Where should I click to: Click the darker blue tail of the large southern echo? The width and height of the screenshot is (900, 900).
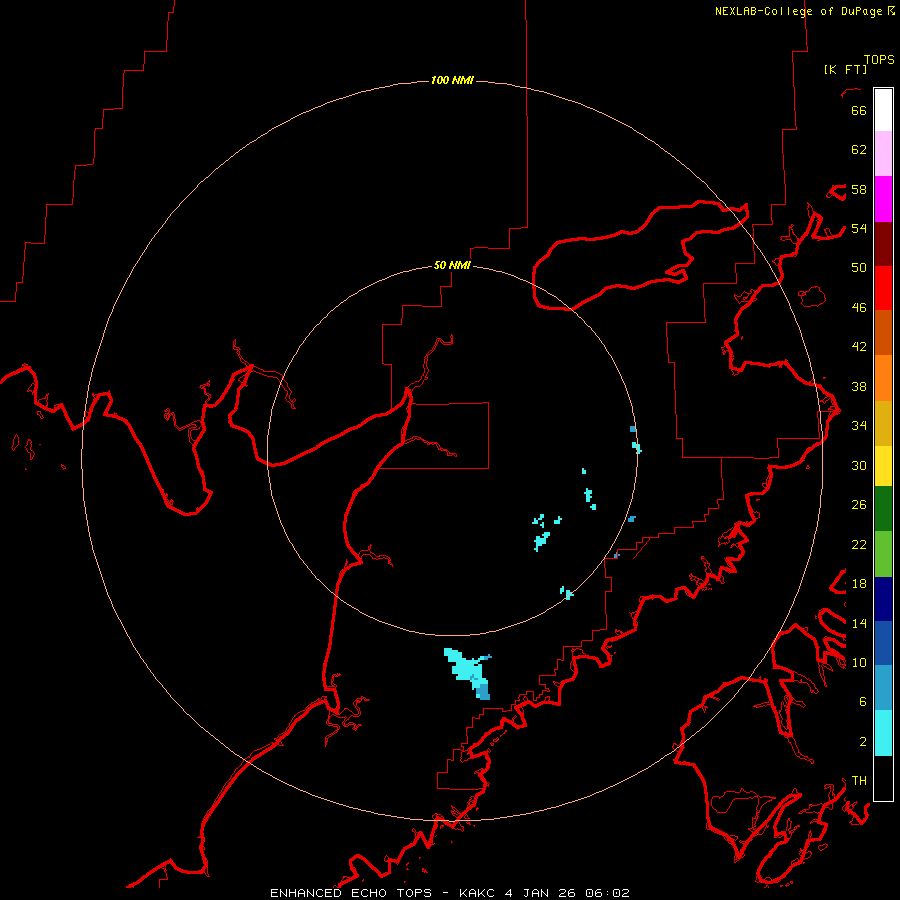click(x=483, y=690)
